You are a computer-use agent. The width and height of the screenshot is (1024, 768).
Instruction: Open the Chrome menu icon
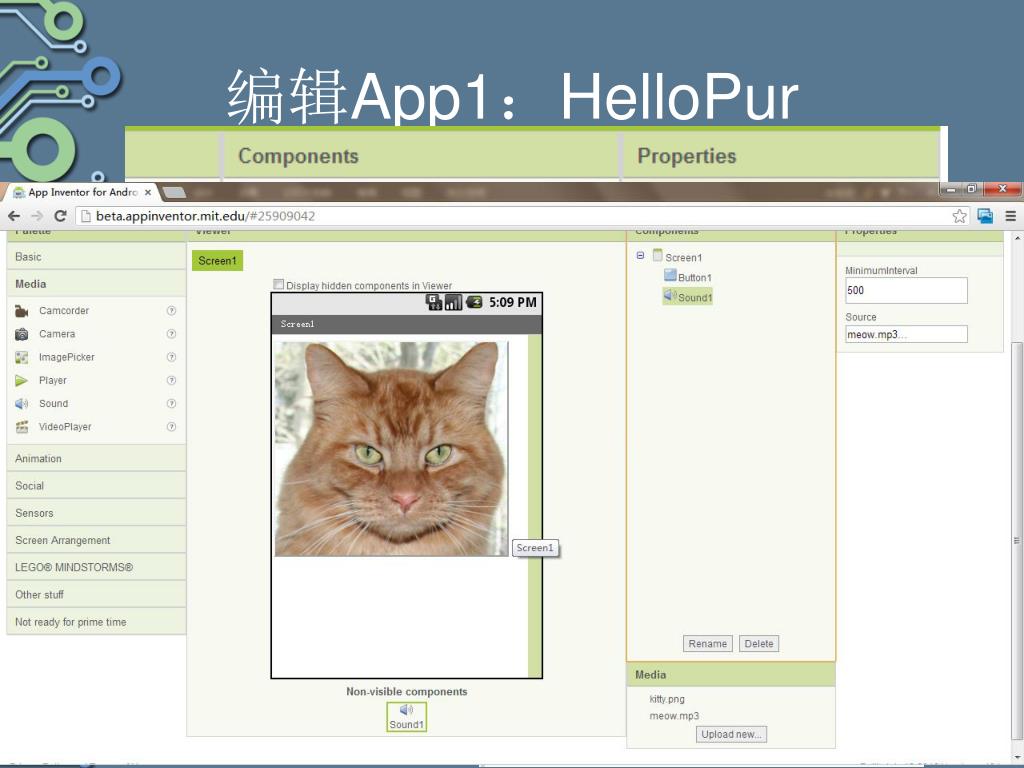click(x=1010, y=216)
